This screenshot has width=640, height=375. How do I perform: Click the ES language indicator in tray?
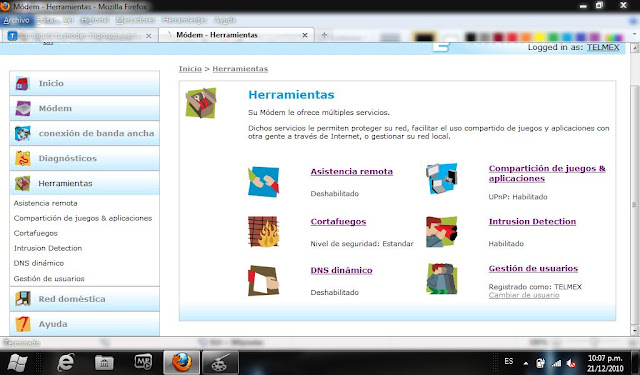click(509, 362)
